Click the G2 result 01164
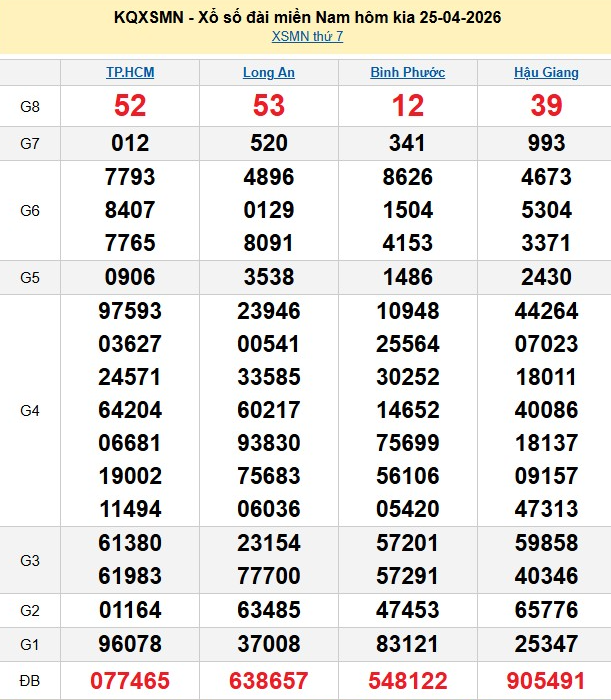Viewport: 611px width, 700px height. click(x=130, y=608)
